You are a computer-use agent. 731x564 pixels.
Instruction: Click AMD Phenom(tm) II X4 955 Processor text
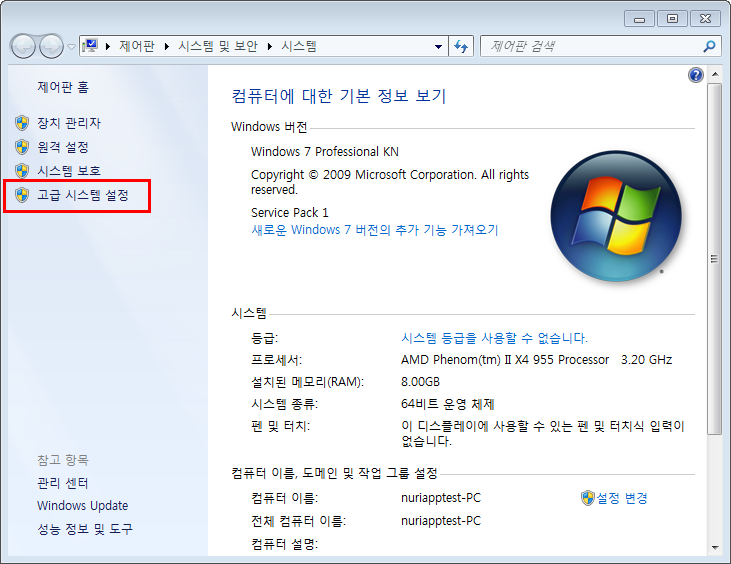coord(505,360)
